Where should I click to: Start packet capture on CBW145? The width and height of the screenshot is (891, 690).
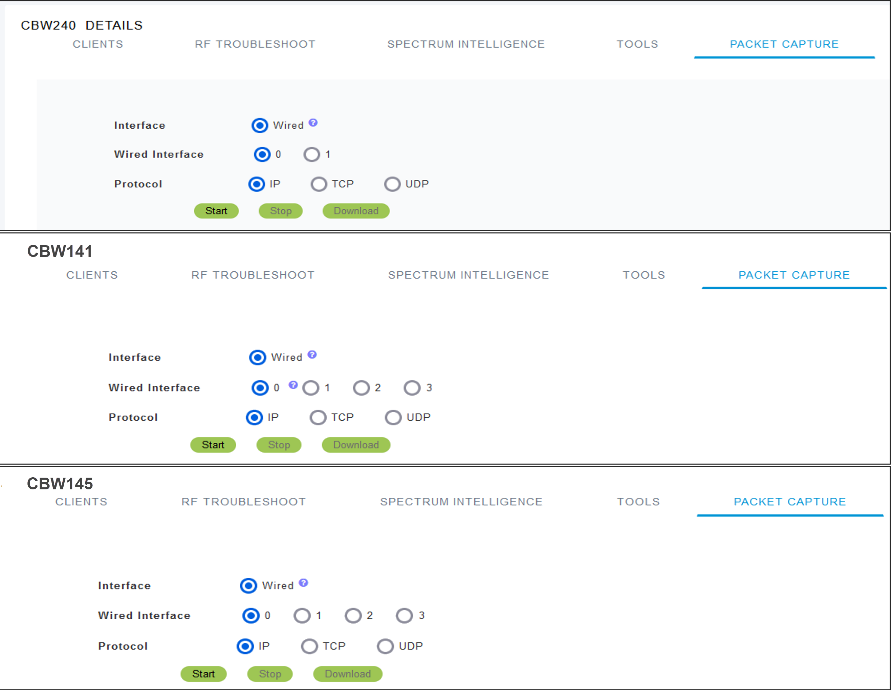pyautogui.click(x=203, y=674)
